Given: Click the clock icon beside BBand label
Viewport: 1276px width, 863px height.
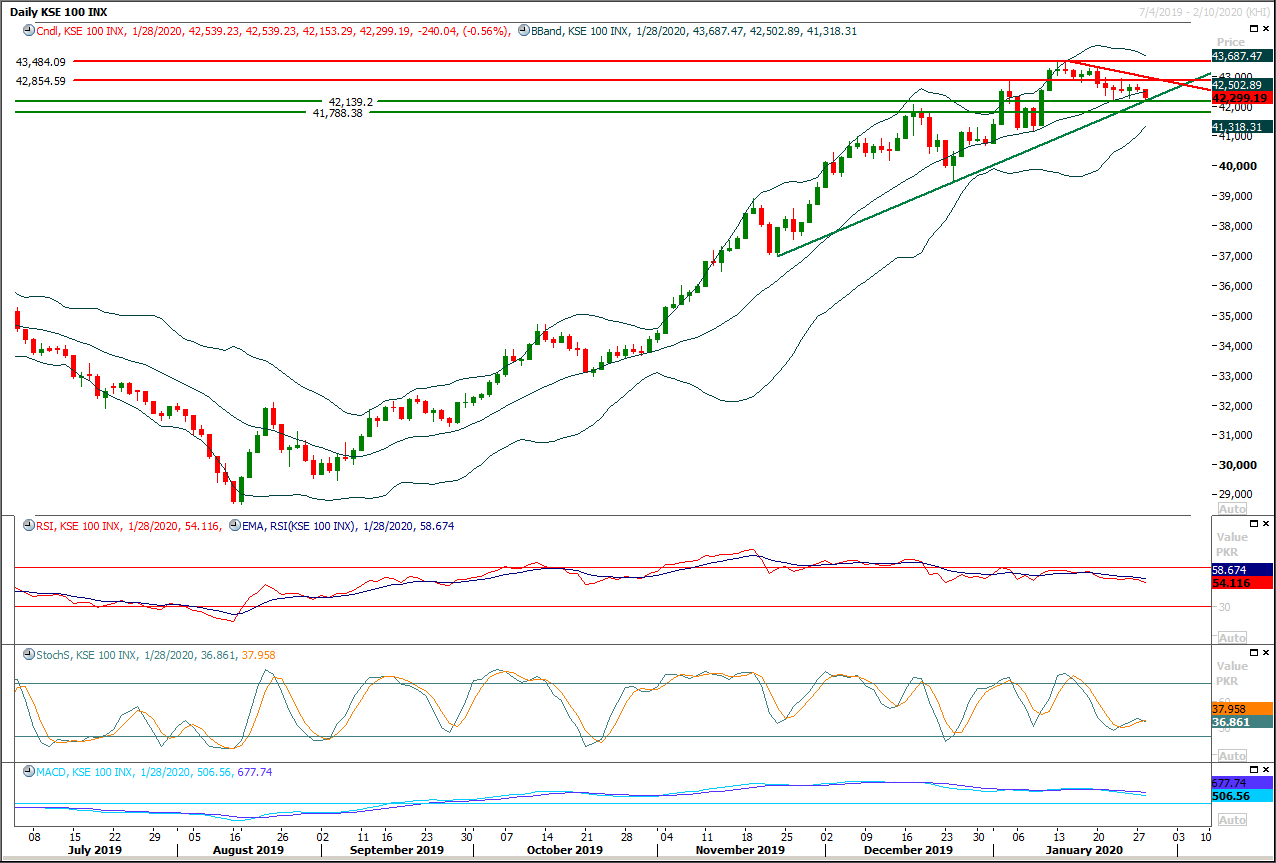Looking at the screenshot, I should click(523, 31).
